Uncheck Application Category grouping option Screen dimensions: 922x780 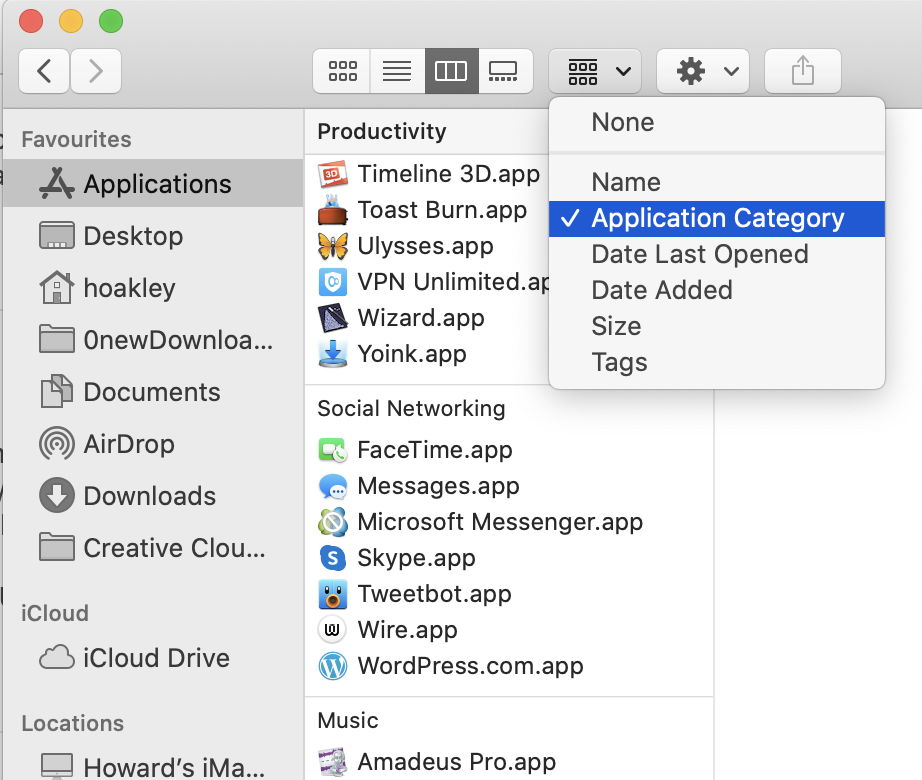(x=717, y=218)
